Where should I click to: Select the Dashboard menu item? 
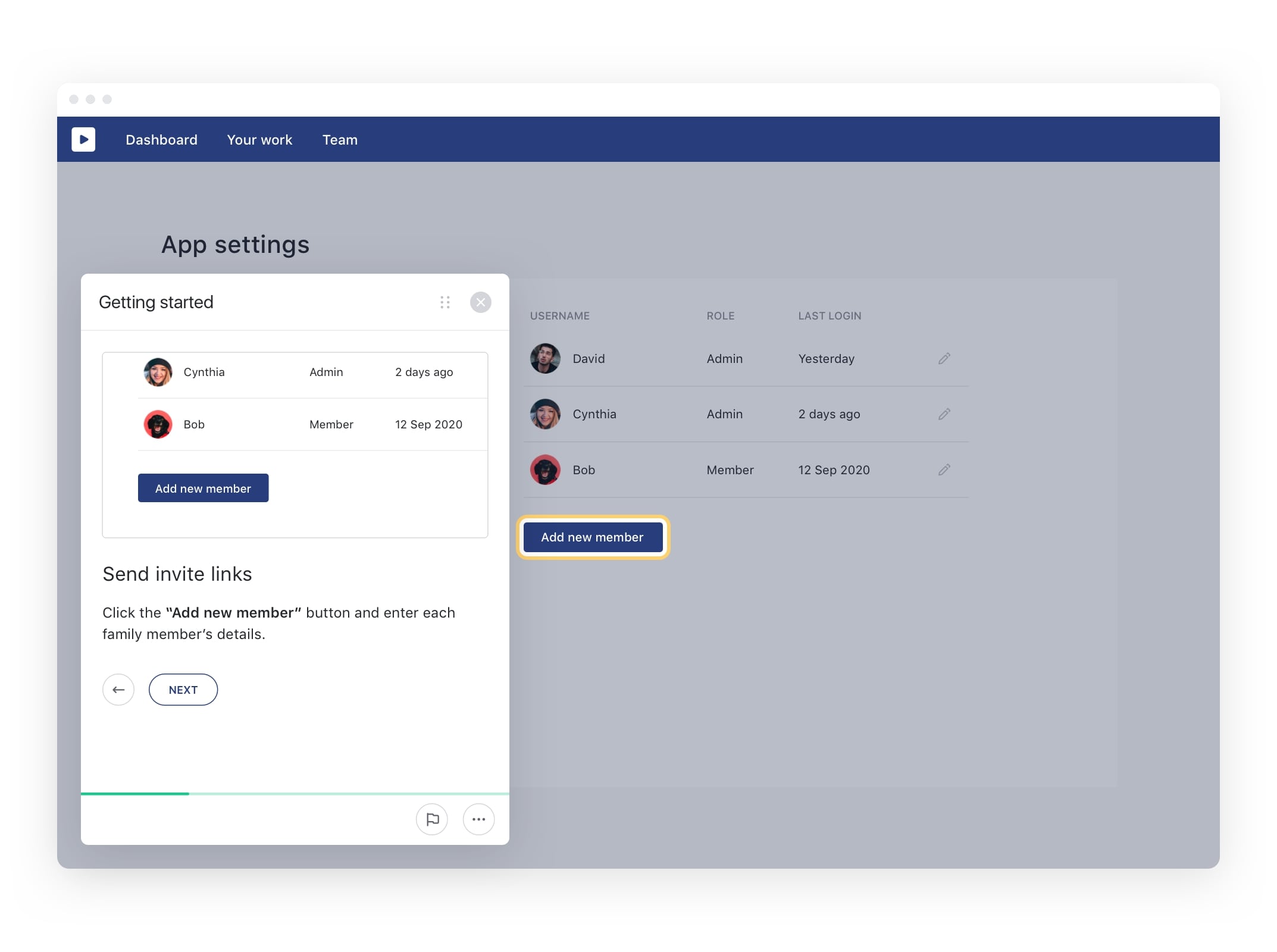click(163, 139)
